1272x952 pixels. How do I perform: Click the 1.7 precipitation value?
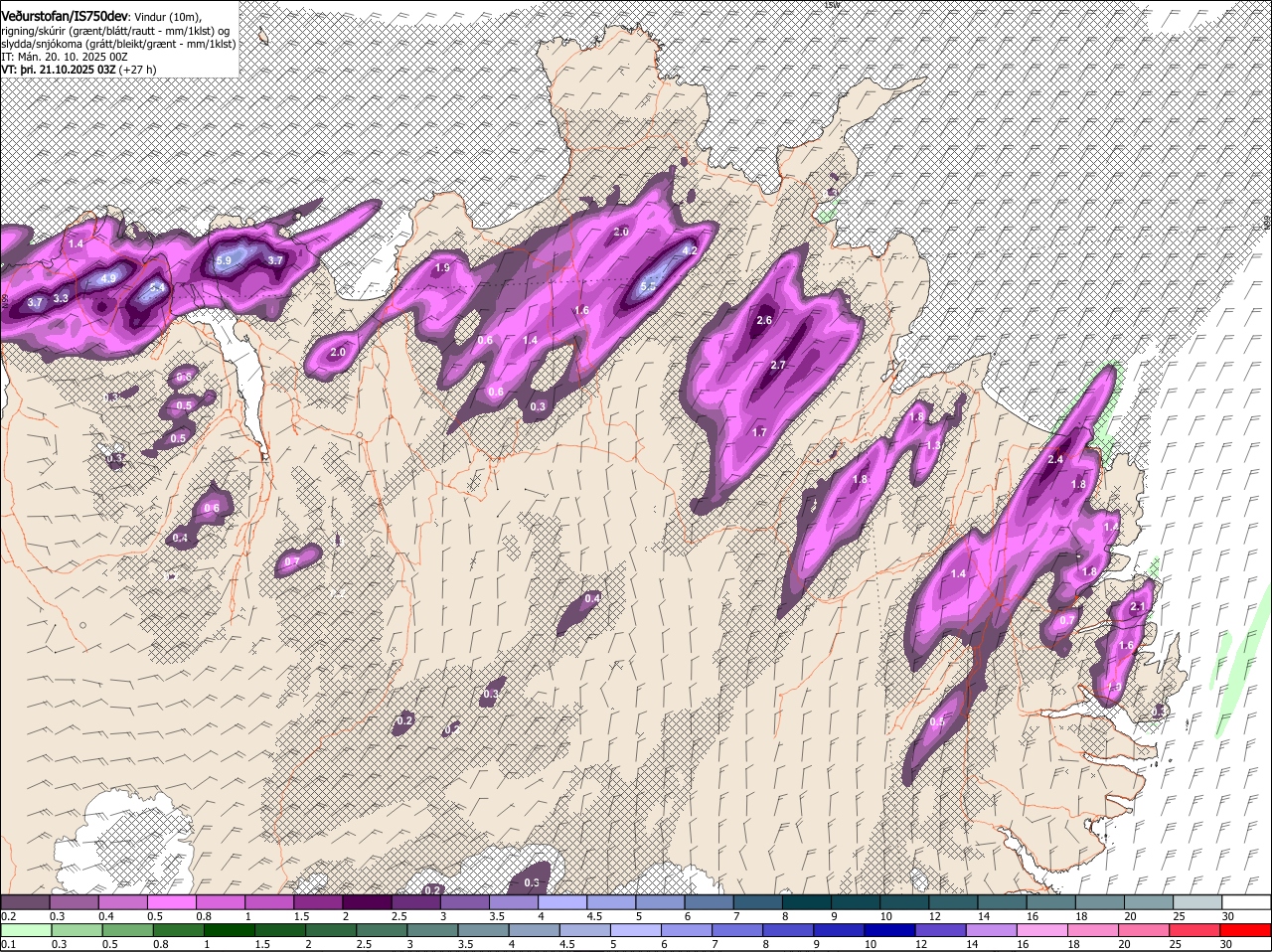[x=759, y=433]
